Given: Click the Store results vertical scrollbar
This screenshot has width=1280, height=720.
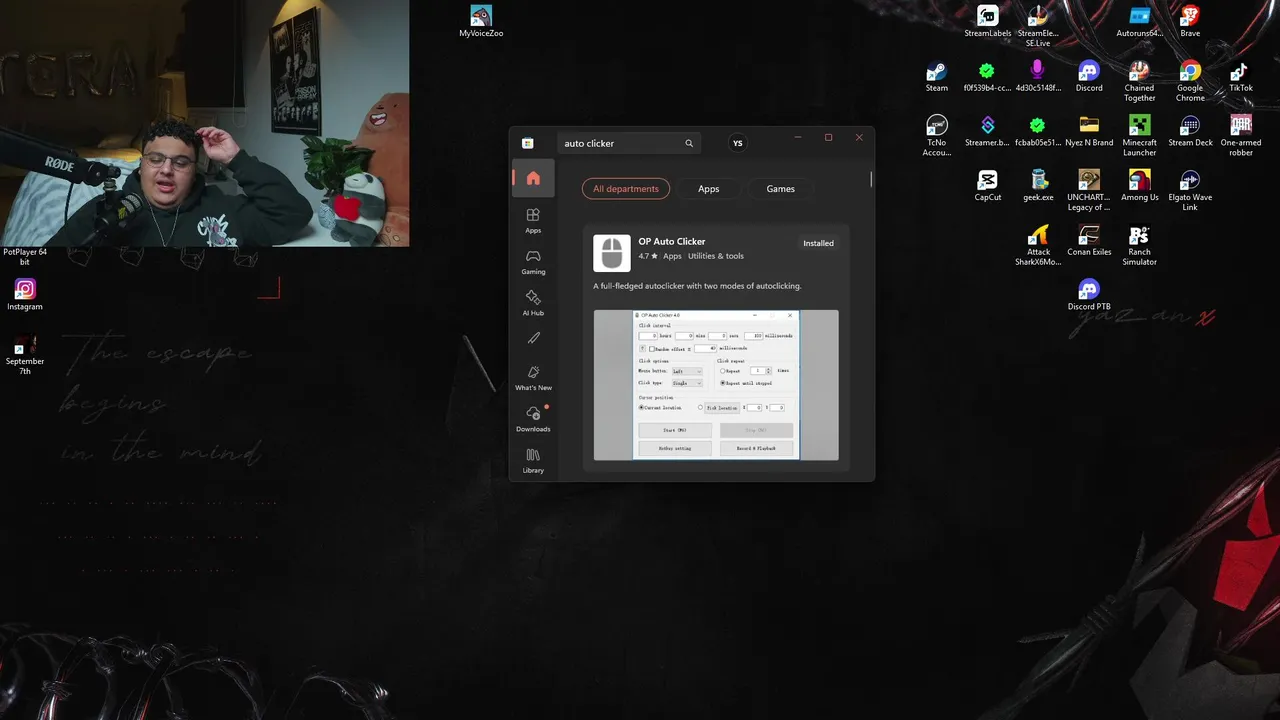Looking at the screenshot, I should [x=871, y=180].
